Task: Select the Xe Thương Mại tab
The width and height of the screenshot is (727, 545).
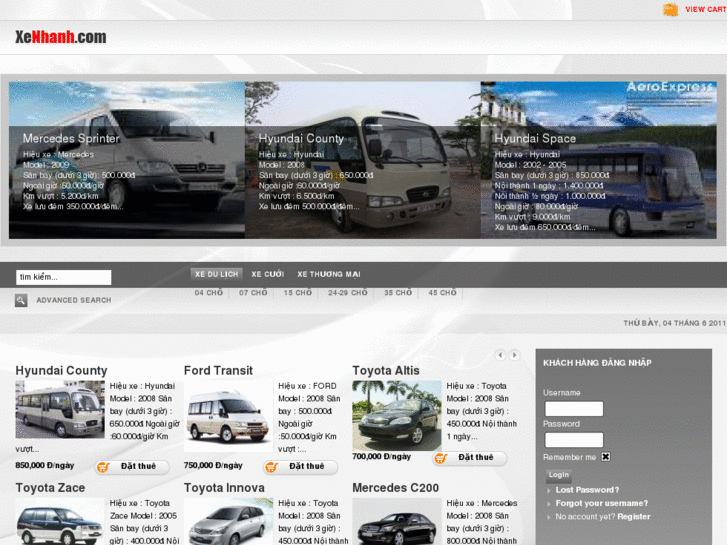Action: [x=329, y=274]
